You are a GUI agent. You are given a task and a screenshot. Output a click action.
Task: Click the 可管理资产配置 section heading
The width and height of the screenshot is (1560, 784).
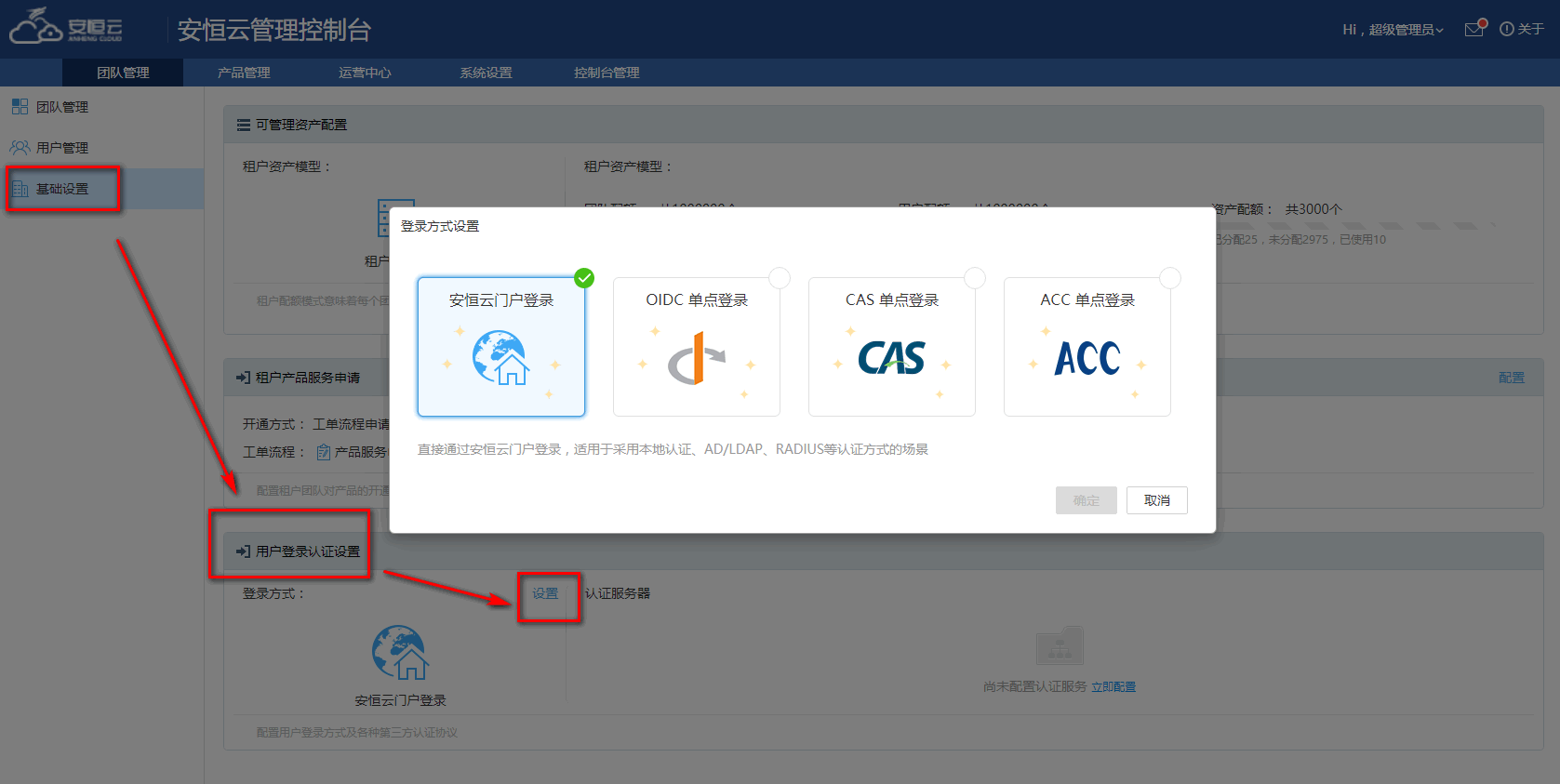tap(301, 125)
